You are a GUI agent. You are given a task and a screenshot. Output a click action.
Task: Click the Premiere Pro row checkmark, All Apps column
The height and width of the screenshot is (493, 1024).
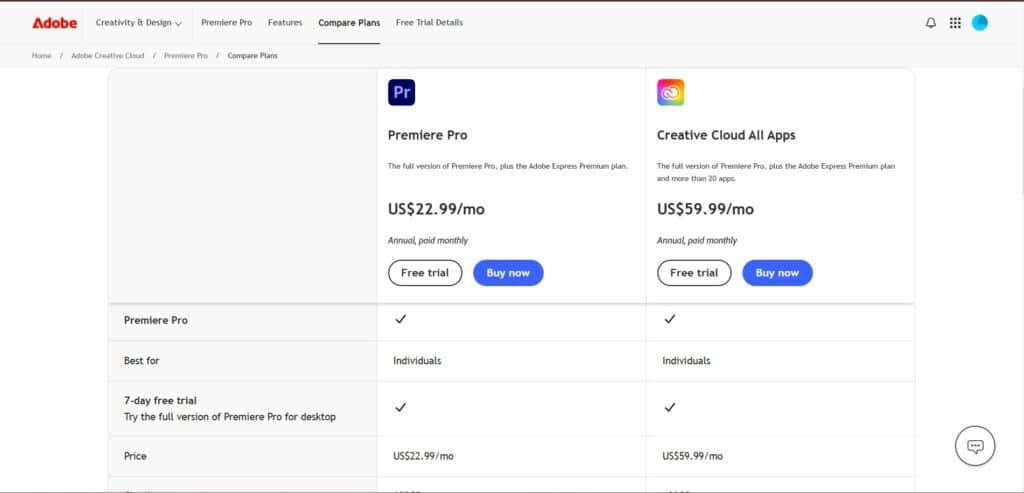coord(669,319)
